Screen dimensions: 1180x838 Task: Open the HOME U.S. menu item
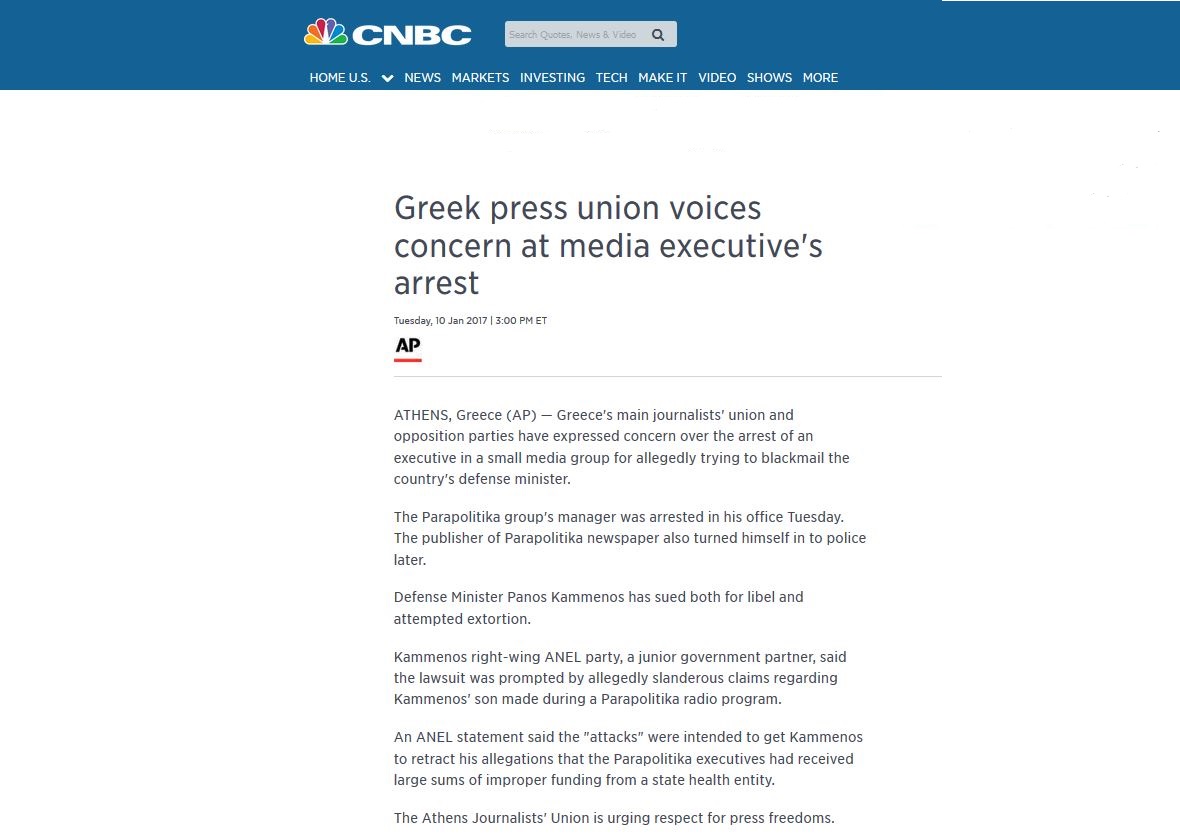pyautogui.click(x=340, y=77)
